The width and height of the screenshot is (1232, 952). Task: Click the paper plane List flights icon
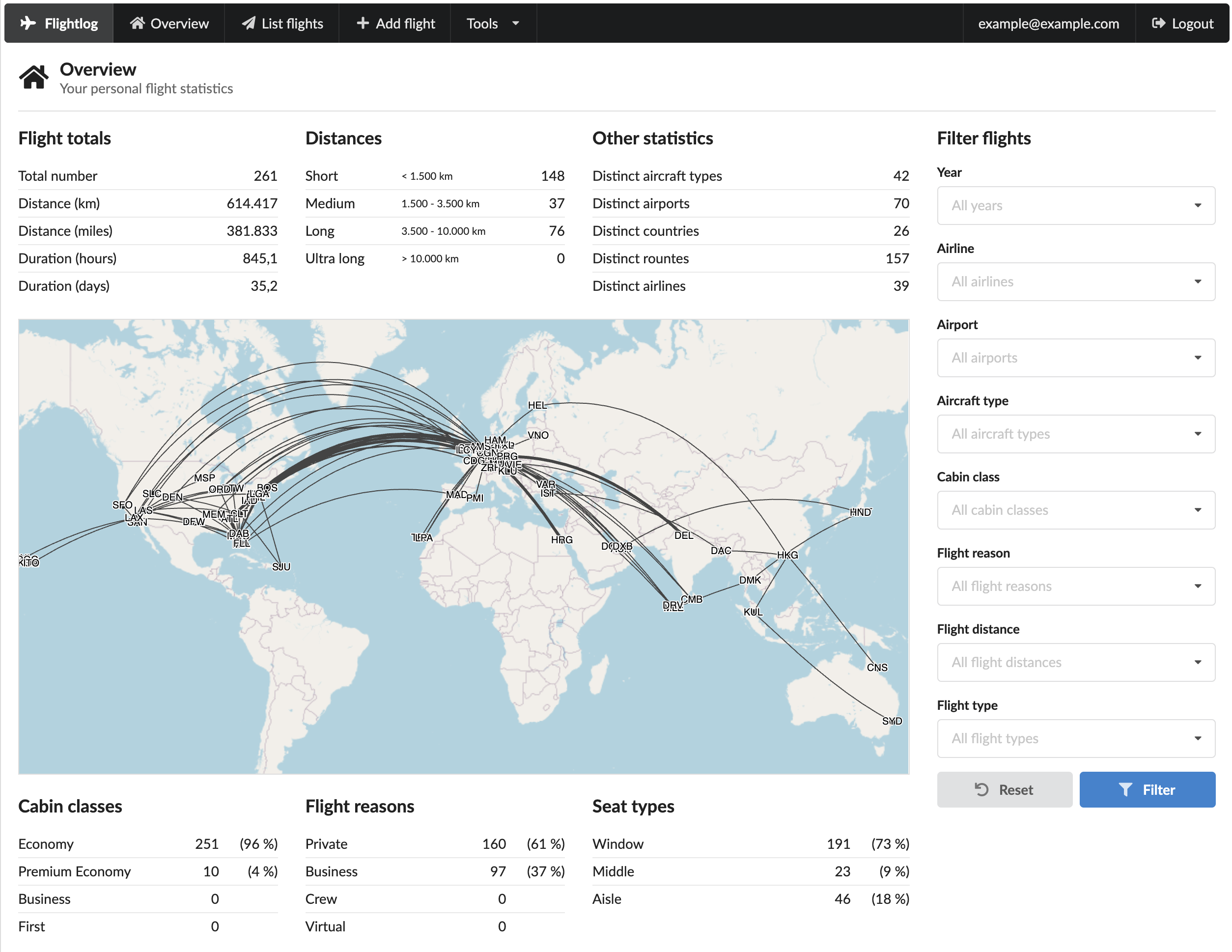248,23
